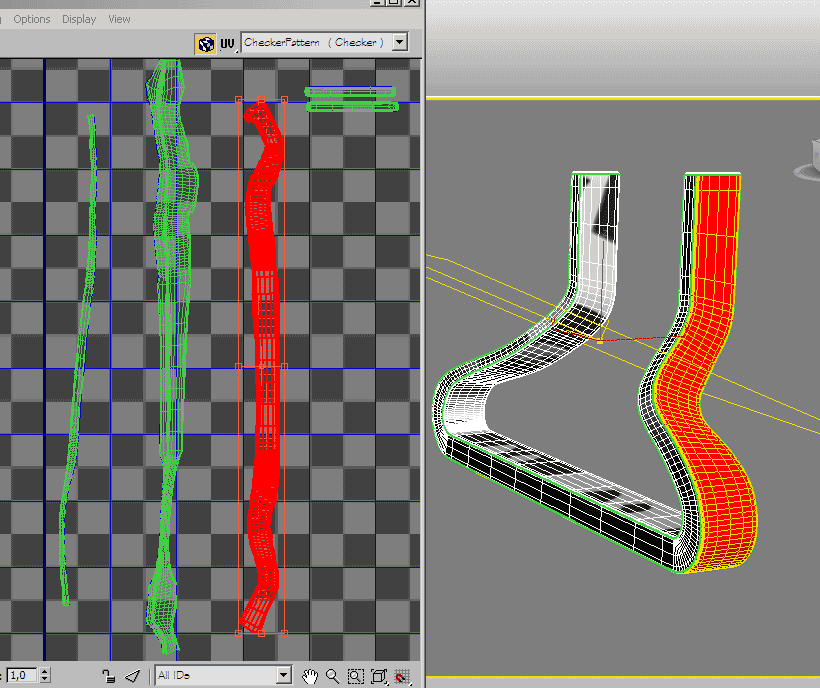Click the Zoom Extents icon
Screen dimensions: 820x688
[379, 676]
